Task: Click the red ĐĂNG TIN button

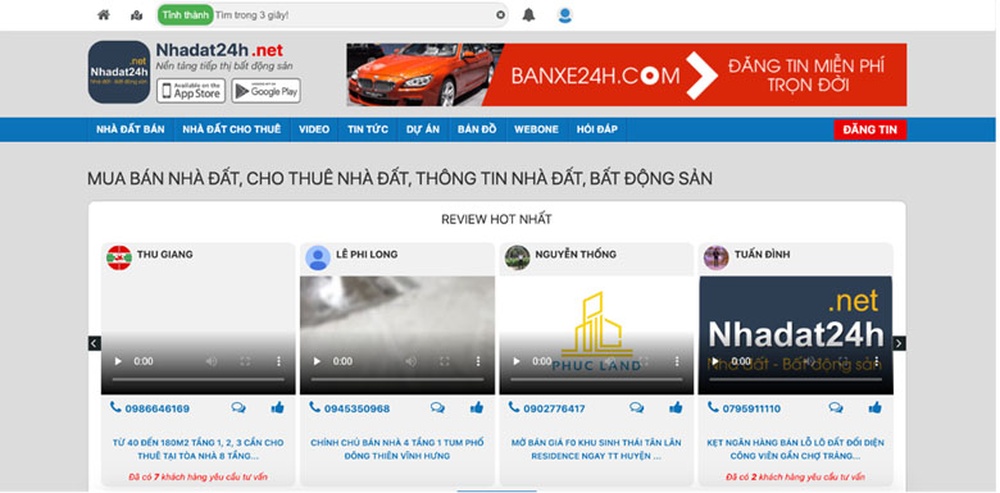Action: [870, 129]
